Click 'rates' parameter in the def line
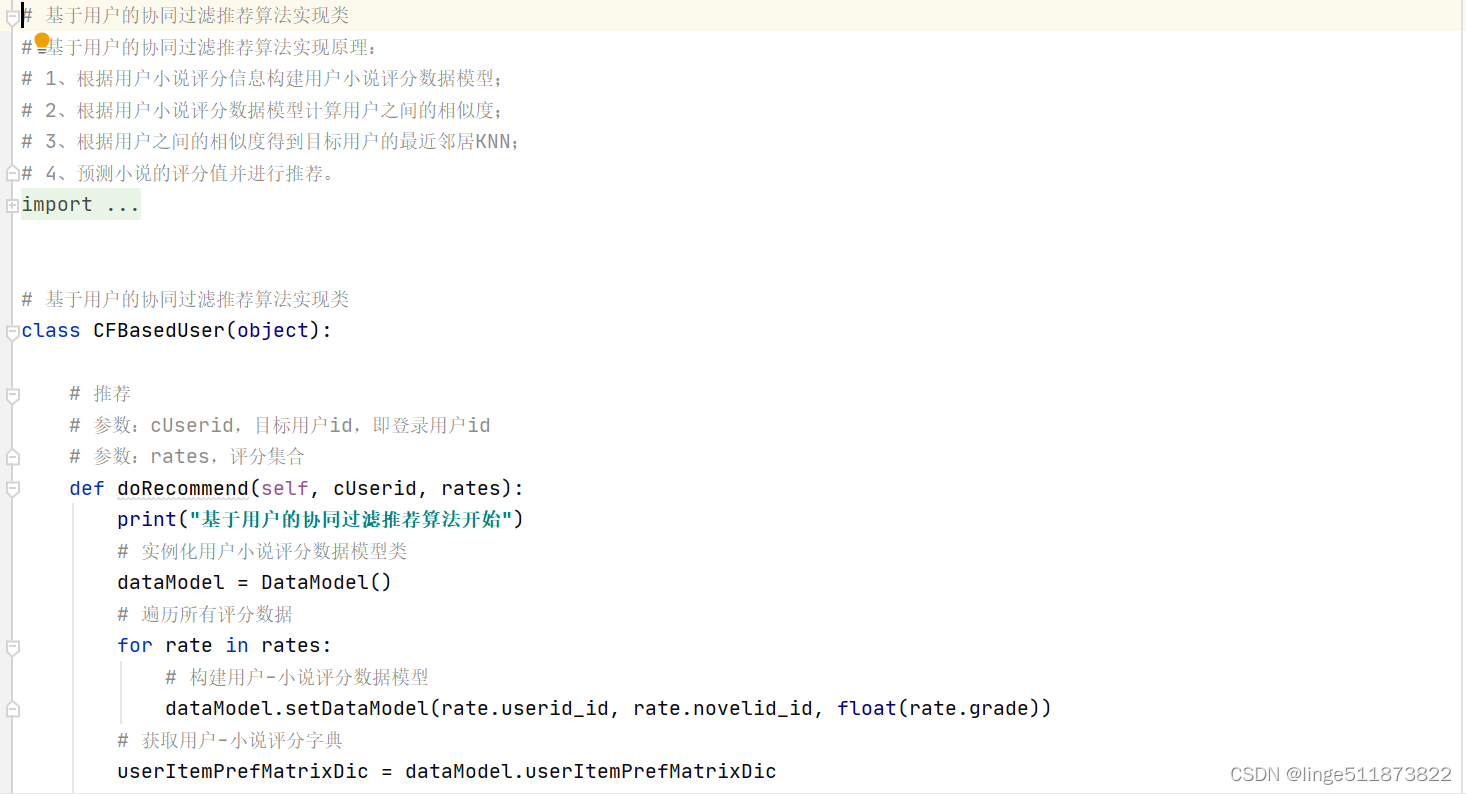This screenshot has width=1466, height=794. coord(471,488)
